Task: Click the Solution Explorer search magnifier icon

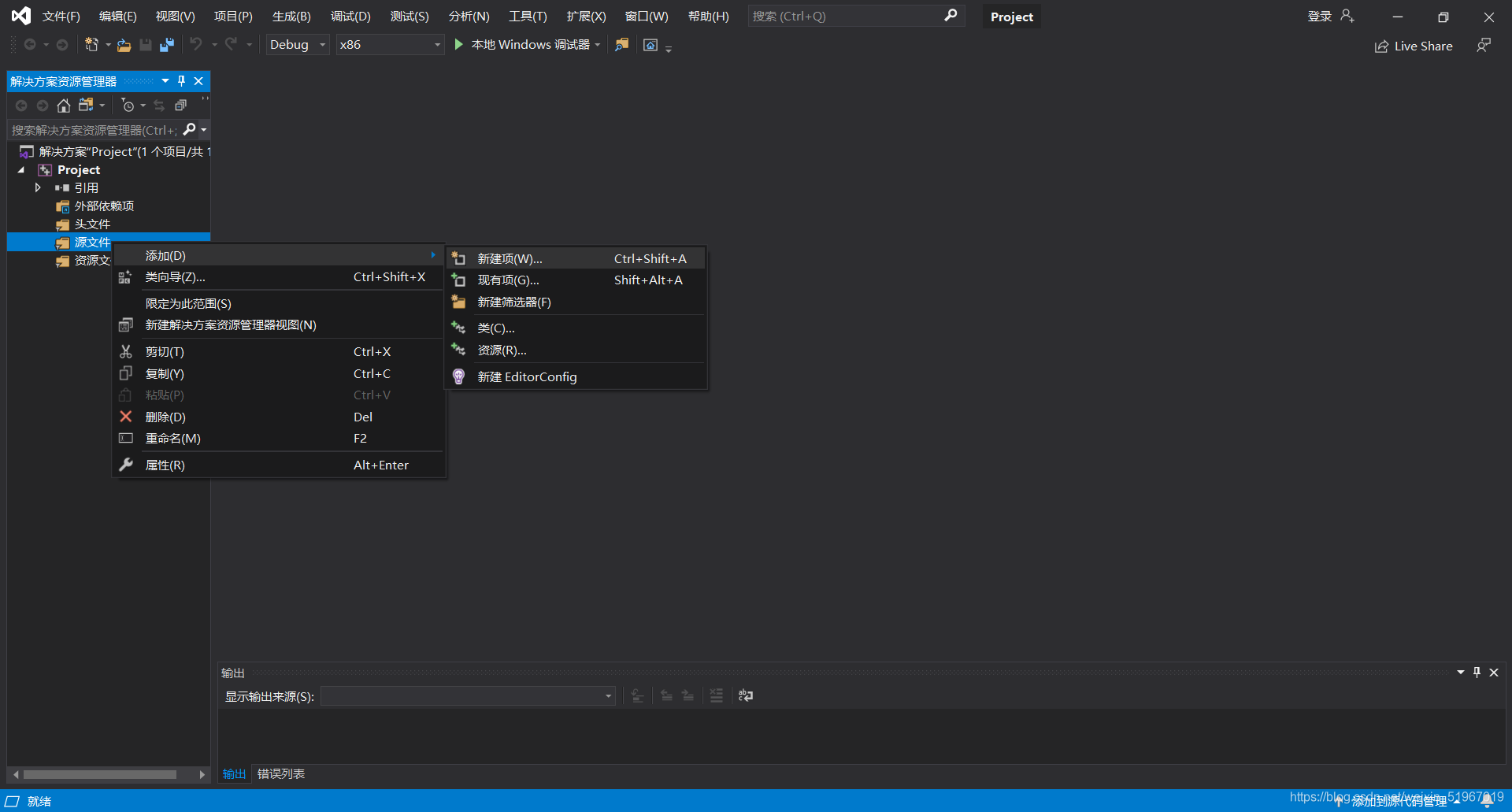Action: (x=189, y=129)
